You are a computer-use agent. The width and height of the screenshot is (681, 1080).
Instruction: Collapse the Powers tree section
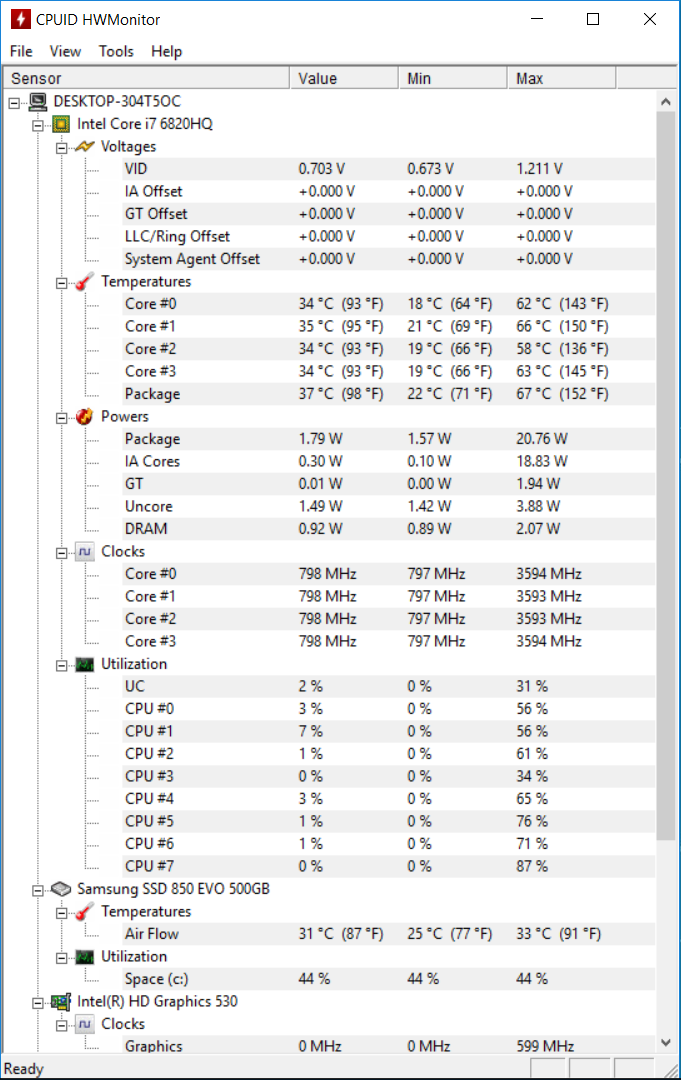pos(61,418)
